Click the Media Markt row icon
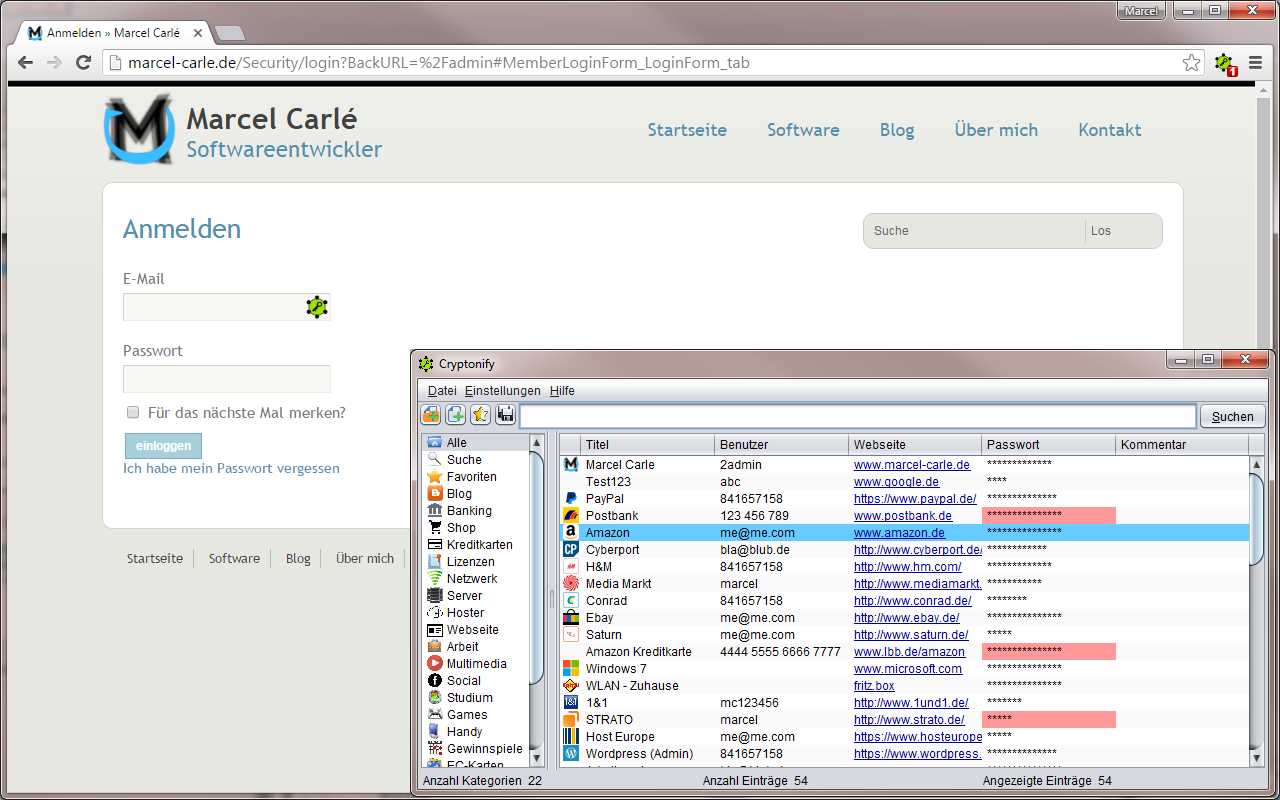The image size is (1280, 800). pyautogui.click(x=571, y=584)
